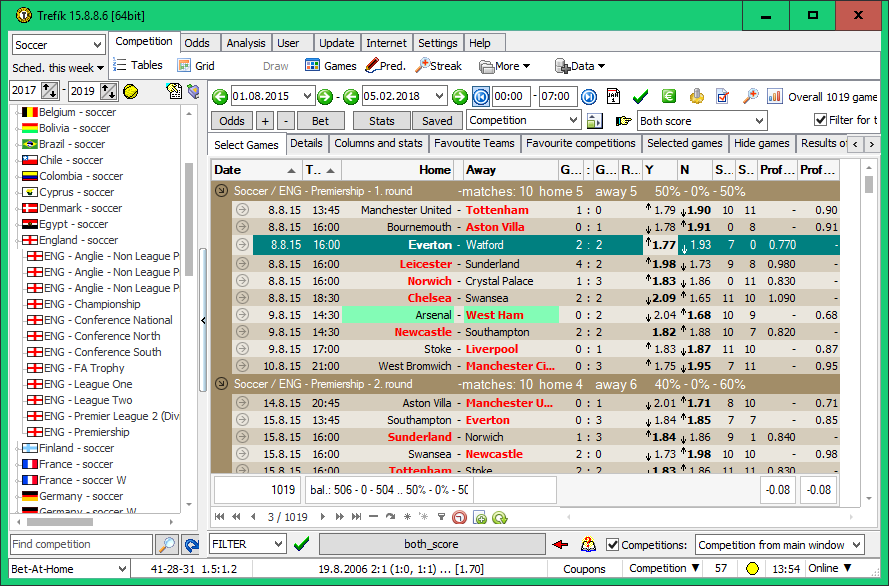Open the Sched. this week dropdown

[58, 68]
